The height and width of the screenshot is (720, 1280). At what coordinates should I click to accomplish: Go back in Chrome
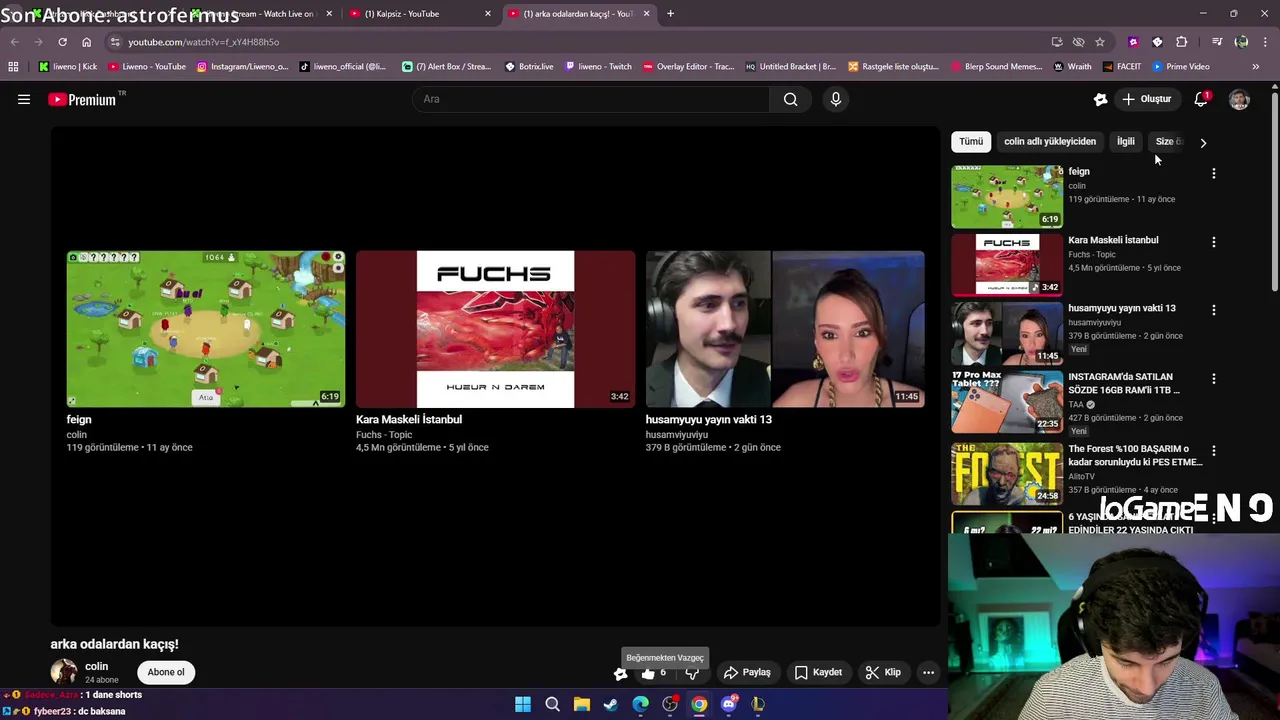tap(14, 42)
